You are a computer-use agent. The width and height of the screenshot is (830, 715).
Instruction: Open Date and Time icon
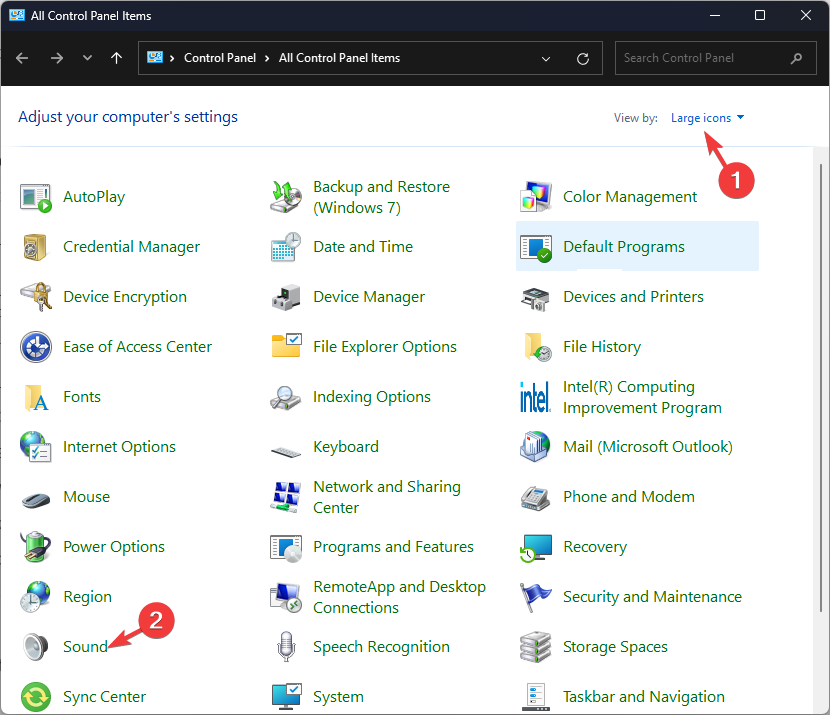[x=286, y=247]
